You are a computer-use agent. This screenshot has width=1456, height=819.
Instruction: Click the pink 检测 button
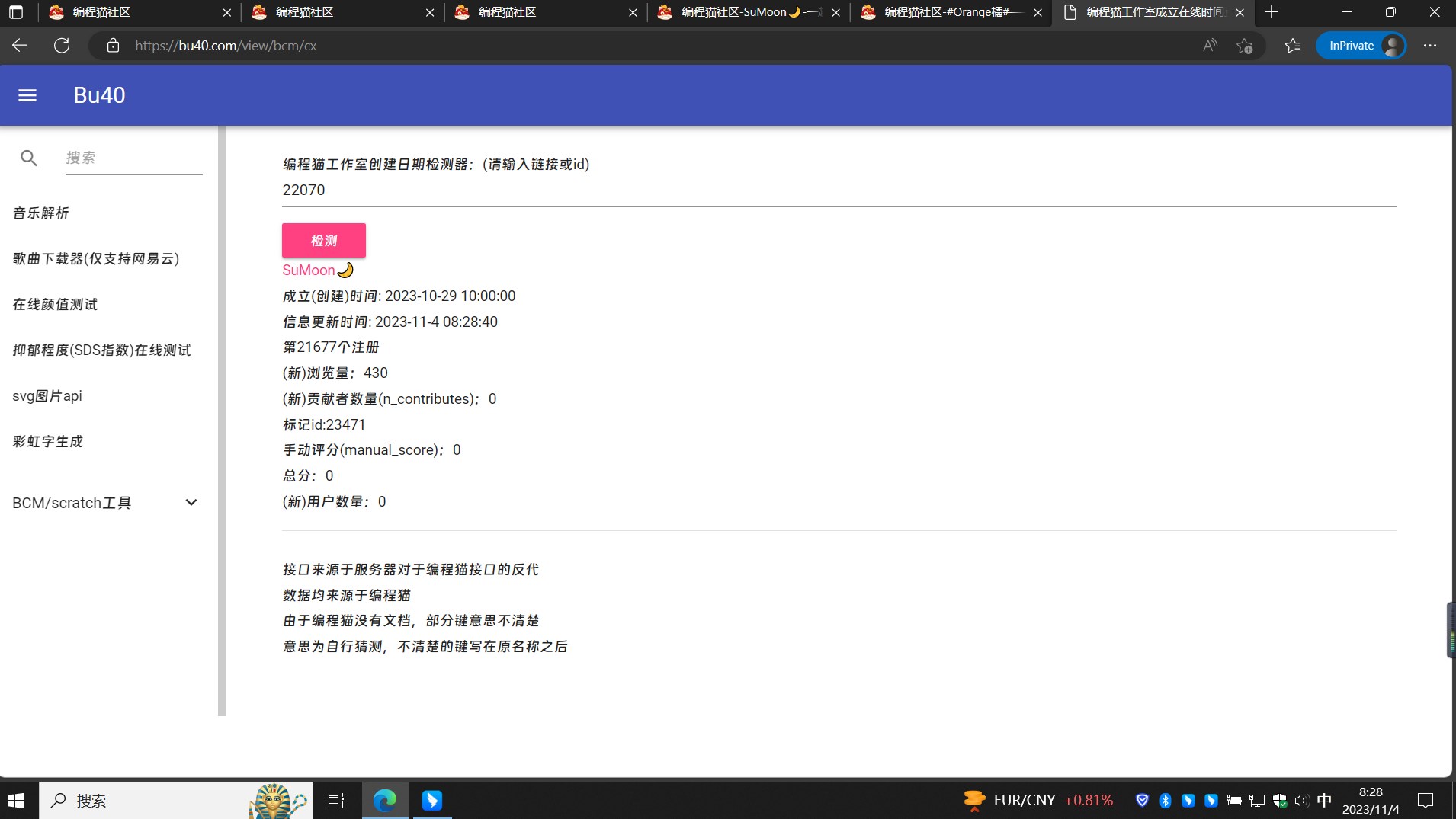(324, 241)
